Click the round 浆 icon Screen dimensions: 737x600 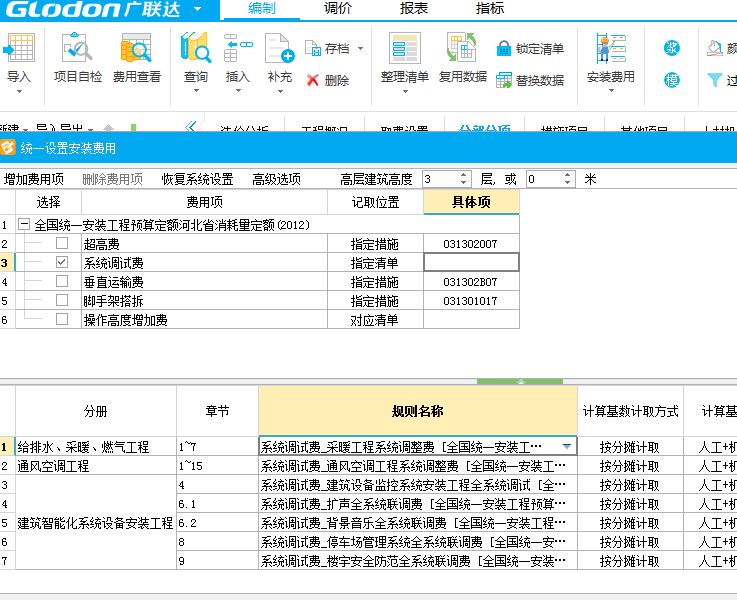pos(672,48)
